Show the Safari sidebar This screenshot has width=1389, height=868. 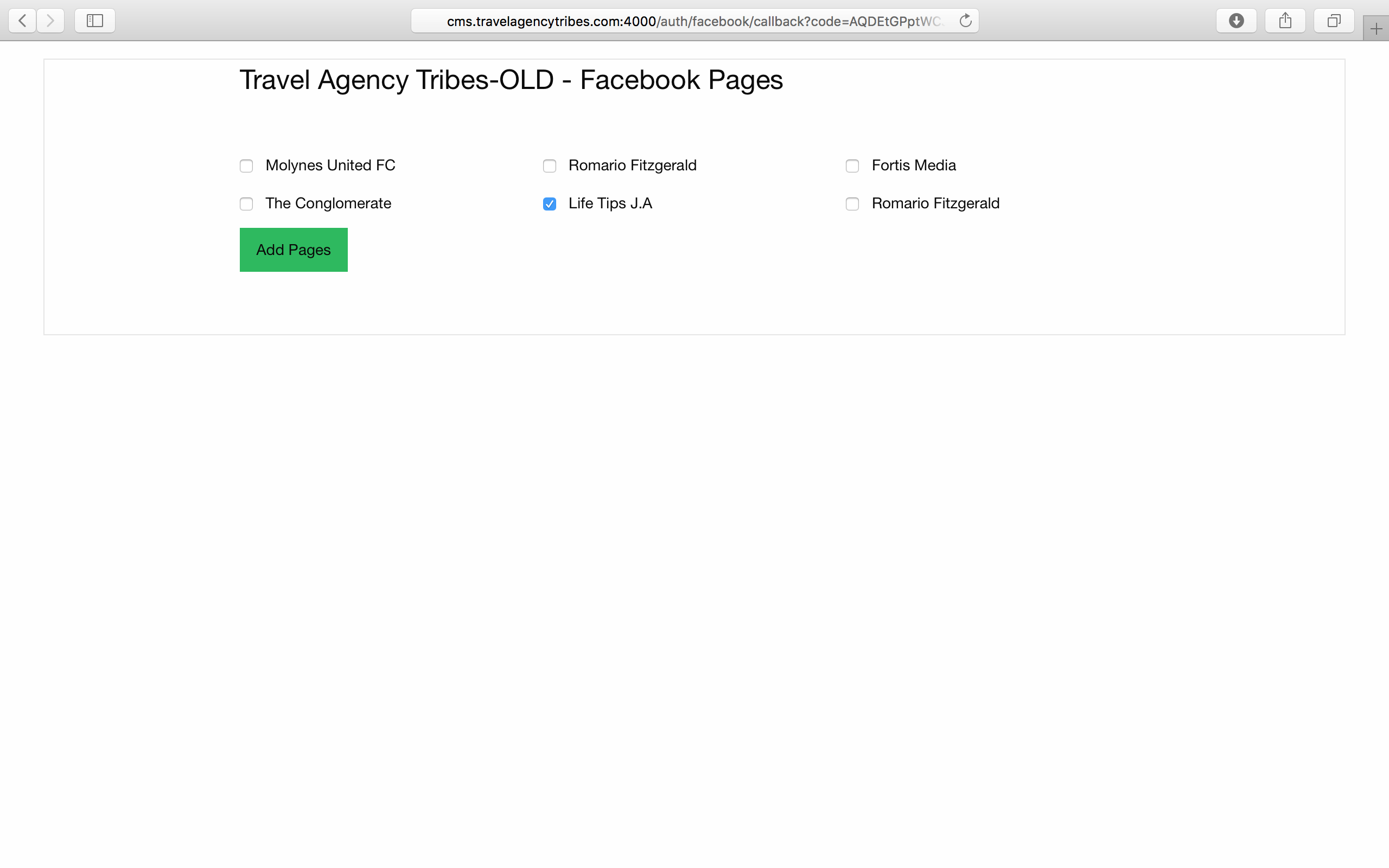click(95, 21)
